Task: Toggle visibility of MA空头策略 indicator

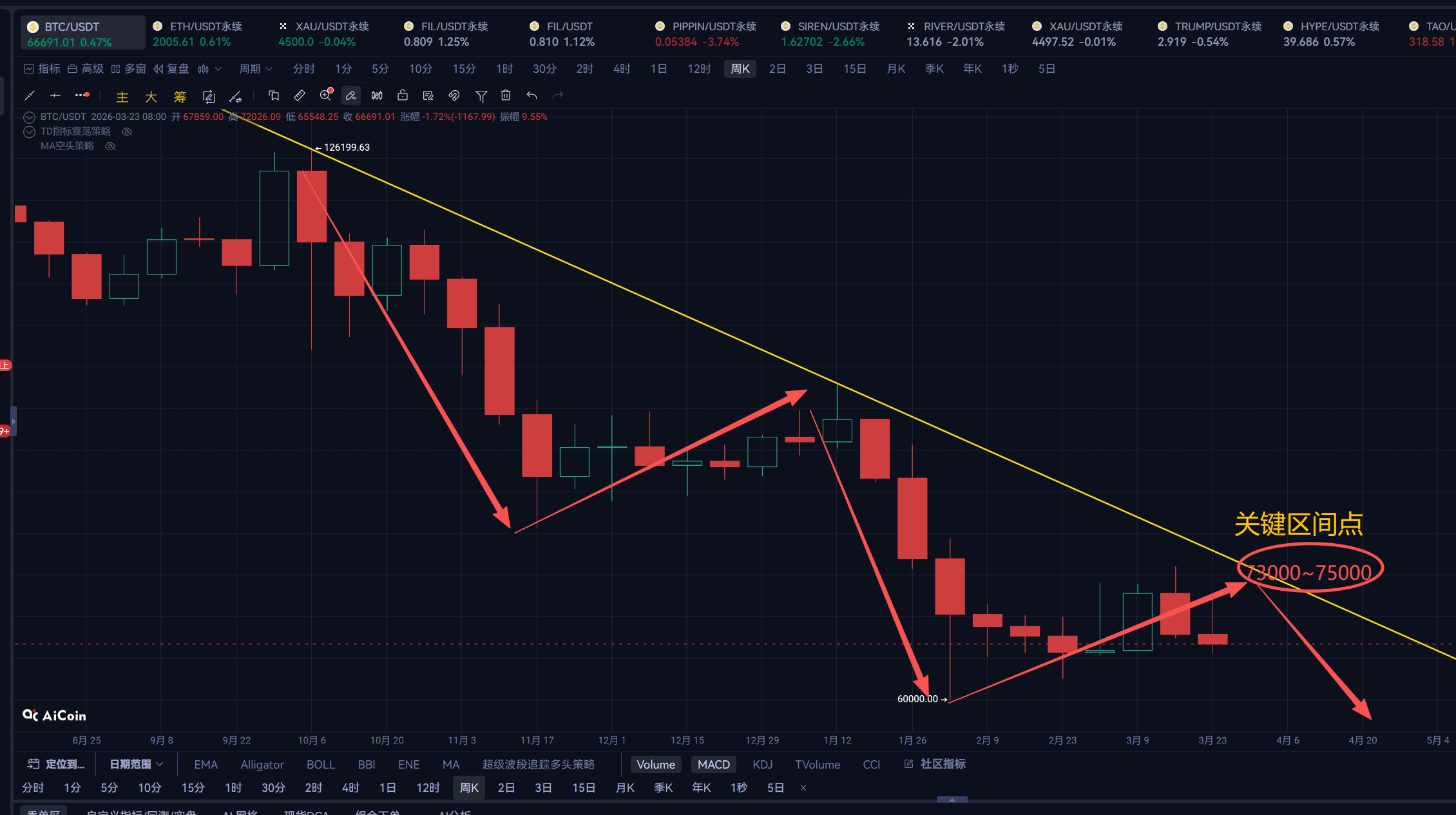Action: (x=110, y=146)
